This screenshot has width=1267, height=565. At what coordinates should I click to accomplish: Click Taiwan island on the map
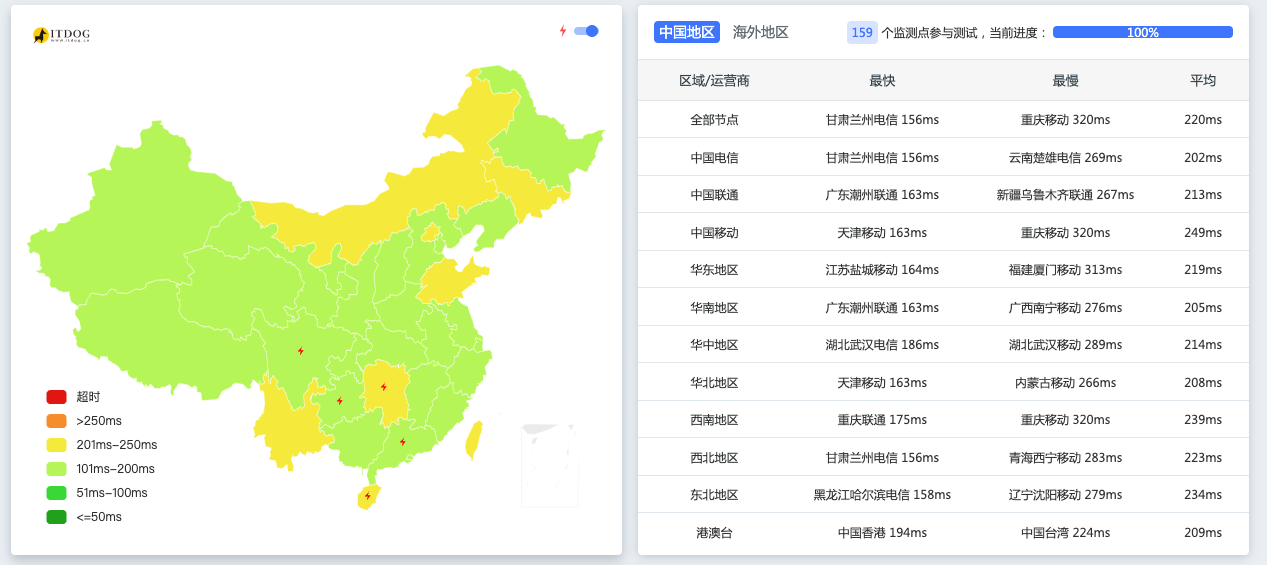[474, 440]
